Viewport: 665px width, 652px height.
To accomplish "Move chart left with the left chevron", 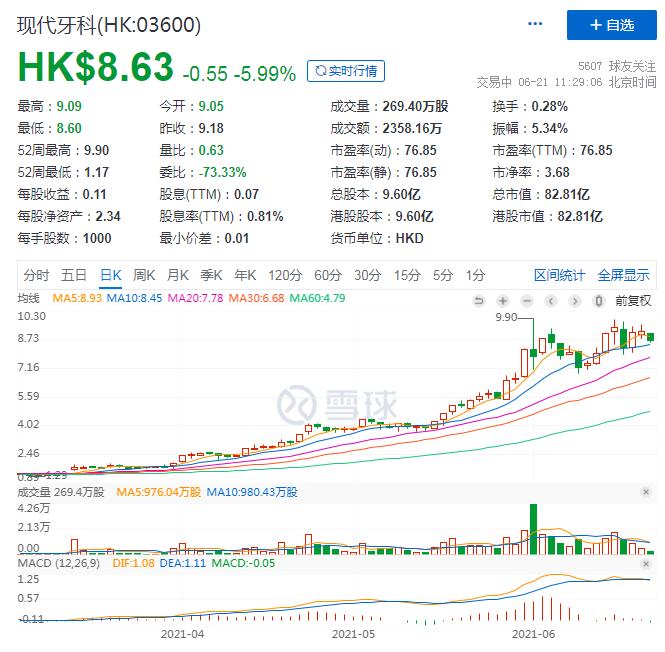I will pos(551,301).
